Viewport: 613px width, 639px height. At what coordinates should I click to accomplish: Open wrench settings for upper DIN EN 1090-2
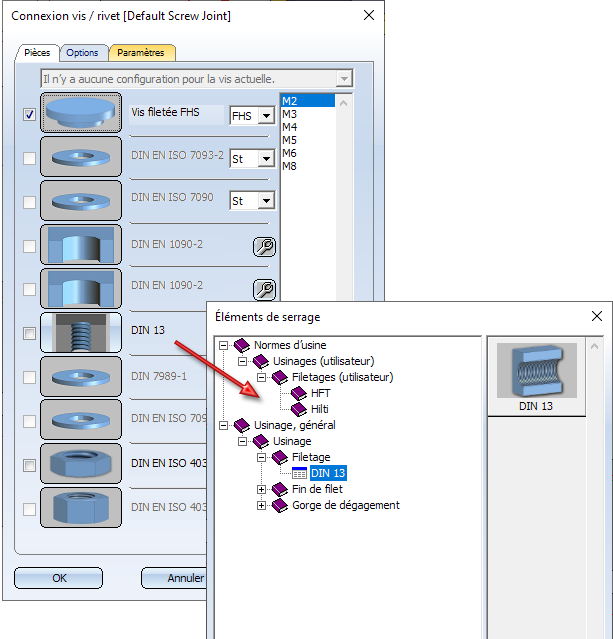pos(265,247)
